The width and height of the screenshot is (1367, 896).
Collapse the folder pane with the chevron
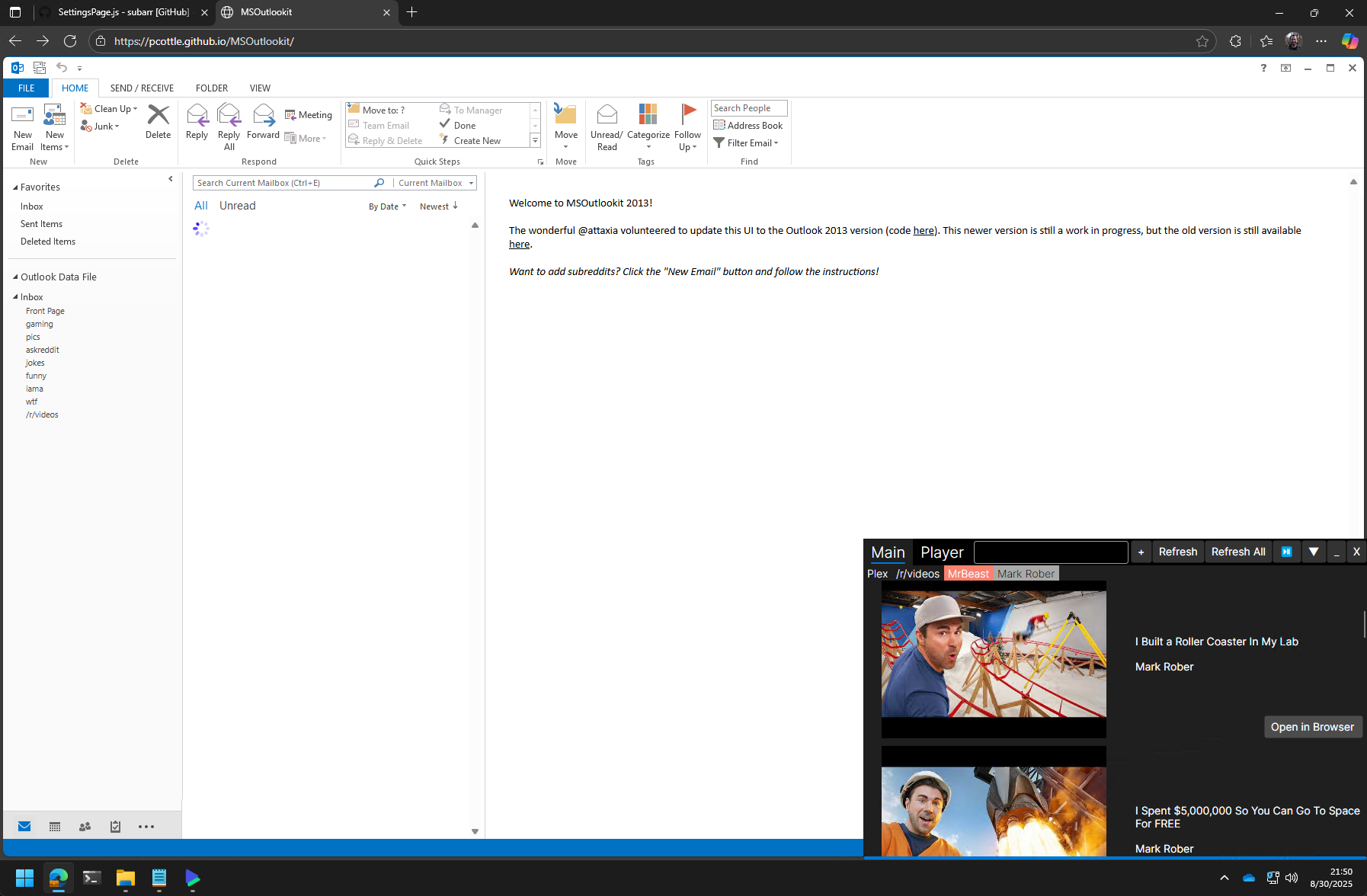(171, 179)
